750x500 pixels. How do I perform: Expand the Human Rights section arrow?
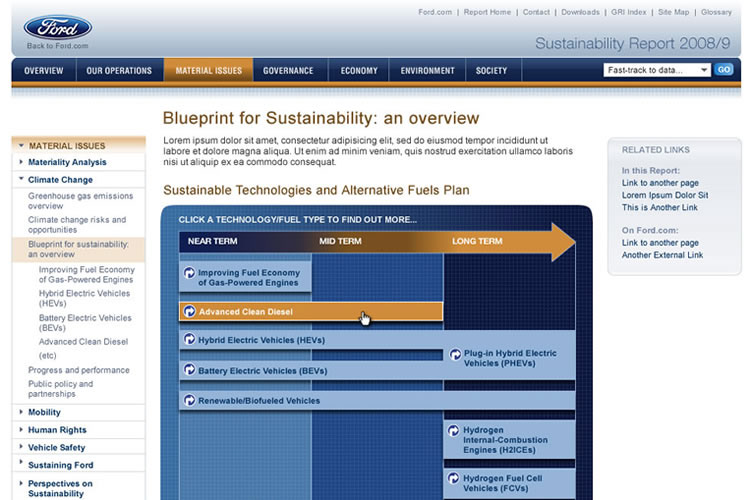[x=21, y=429]
